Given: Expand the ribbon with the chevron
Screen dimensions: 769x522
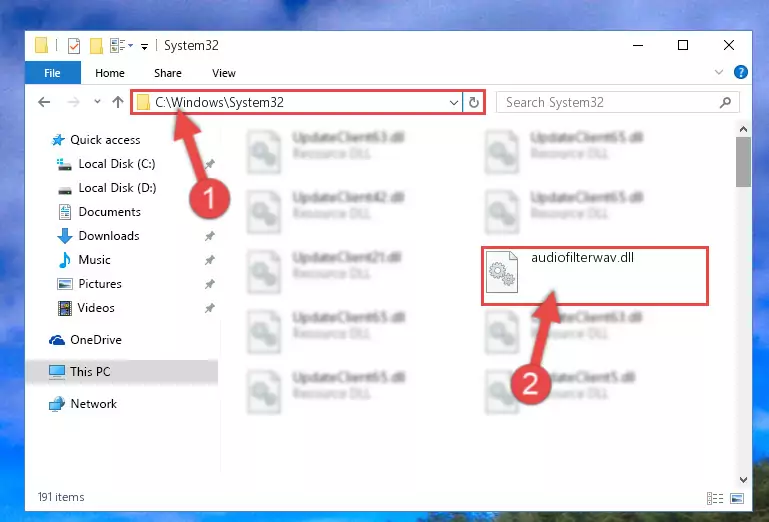Looking at the screenshot, I should [x=719, y=73].
